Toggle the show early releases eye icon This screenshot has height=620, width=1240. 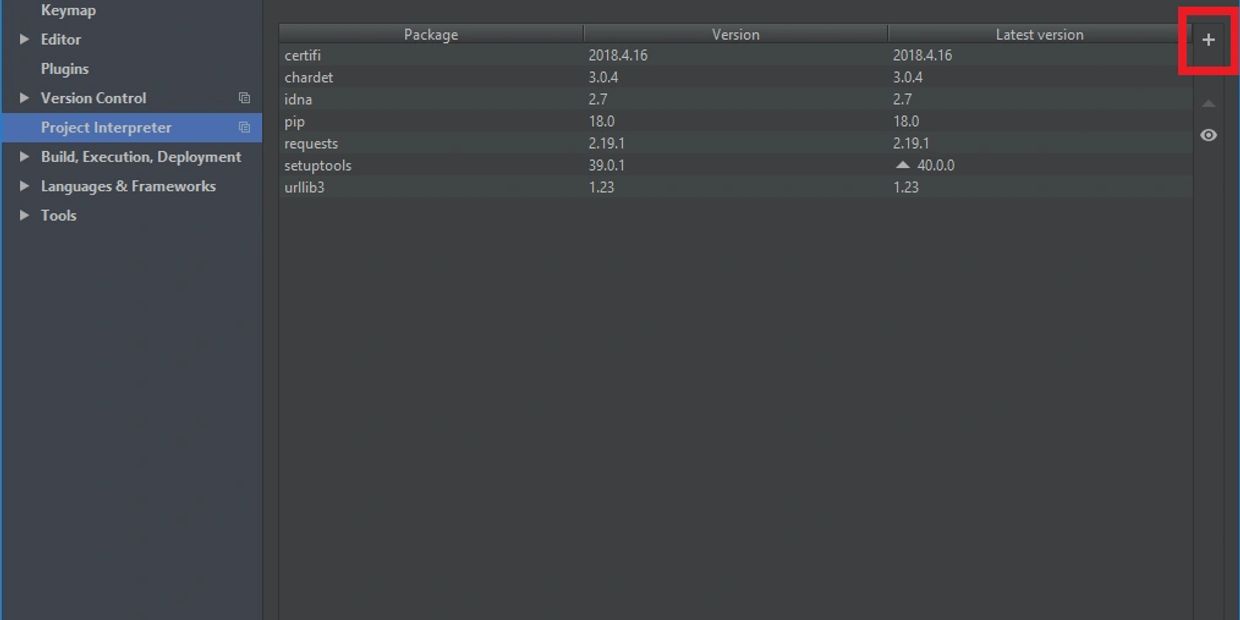click(x=1208, y=135)
